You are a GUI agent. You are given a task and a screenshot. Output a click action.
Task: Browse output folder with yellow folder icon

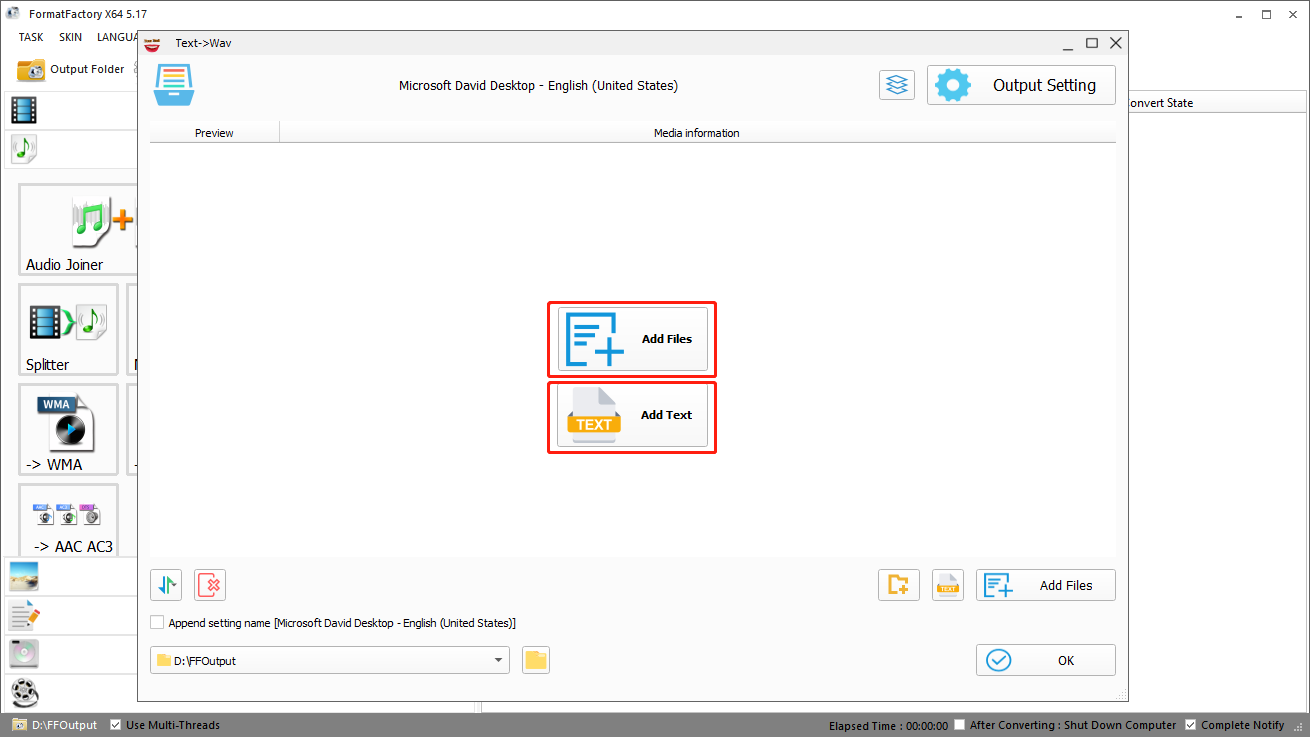coord(536,660)
